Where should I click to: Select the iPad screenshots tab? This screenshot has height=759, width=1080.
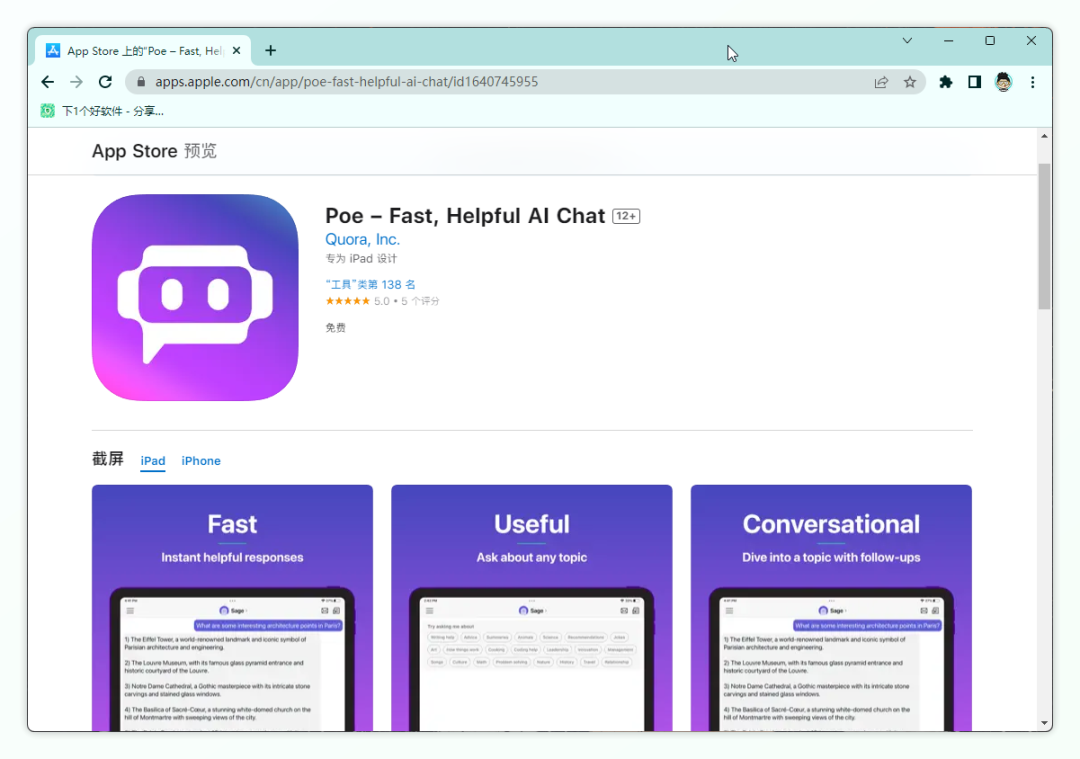point(153,461)
